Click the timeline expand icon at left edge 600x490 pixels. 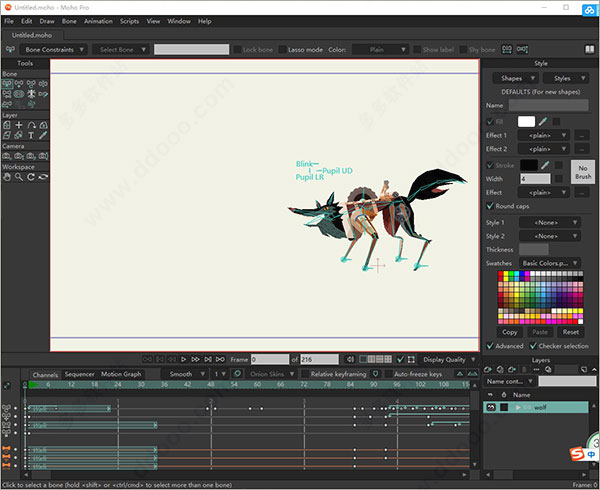click(x=7, y=385)
